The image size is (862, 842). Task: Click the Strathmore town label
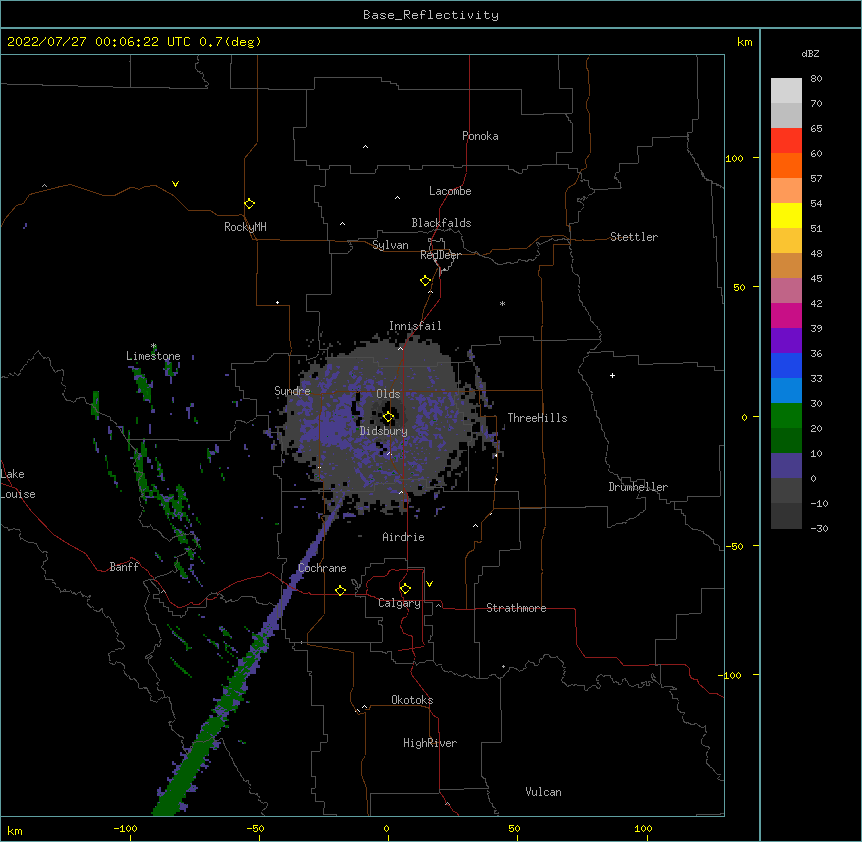[516, 608]
